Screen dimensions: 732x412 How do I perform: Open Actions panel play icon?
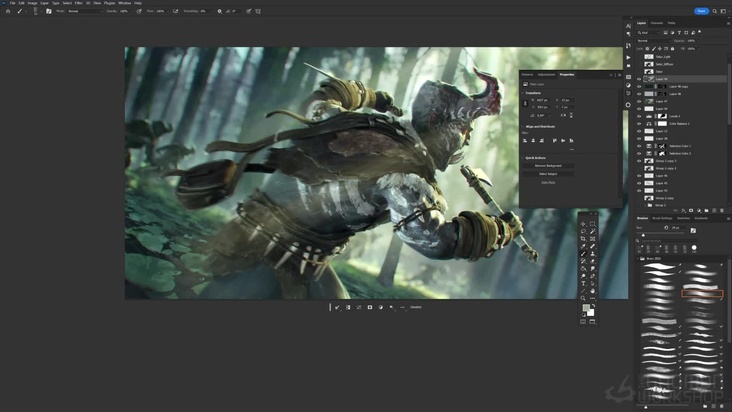tap(628, 57)
